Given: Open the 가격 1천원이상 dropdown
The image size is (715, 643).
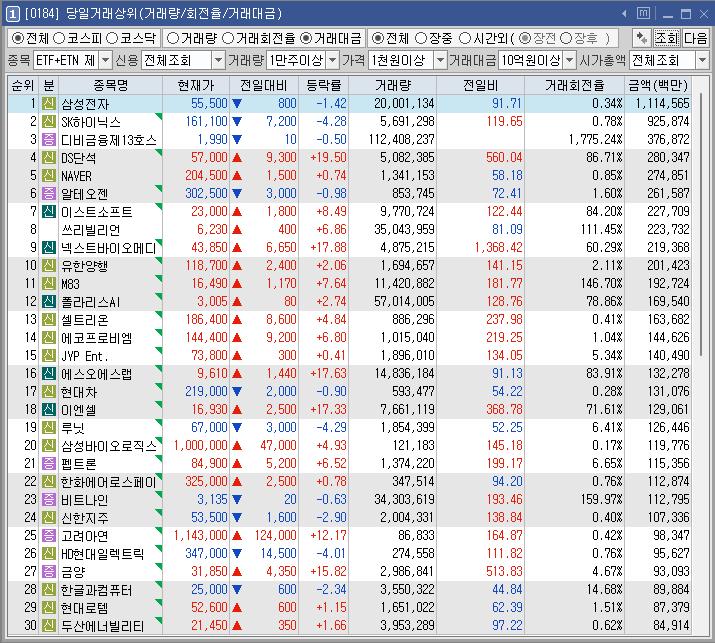Looking at the screenshot, I should tap(440, 60).
